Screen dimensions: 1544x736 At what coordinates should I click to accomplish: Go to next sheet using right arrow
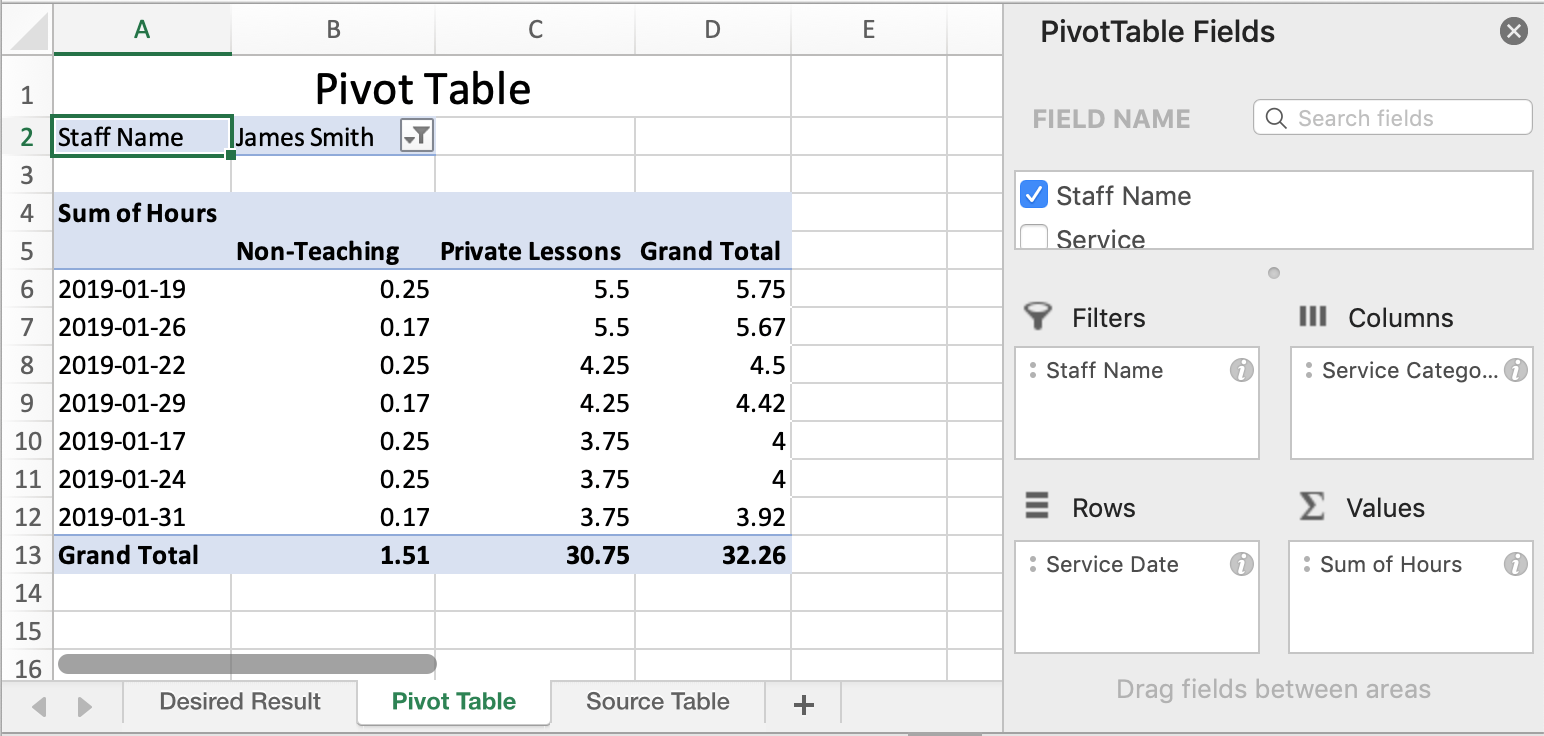pos(85,707)
